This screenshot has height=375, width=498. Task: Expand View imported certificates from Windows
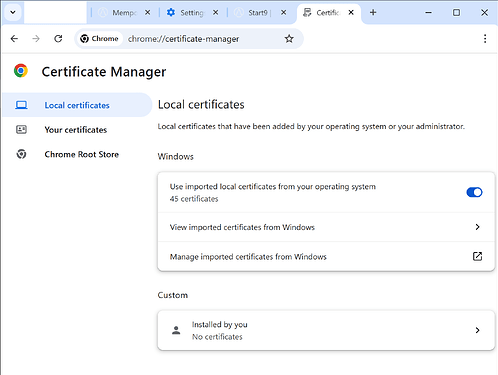pyautogui.click(x=326, y=227)
